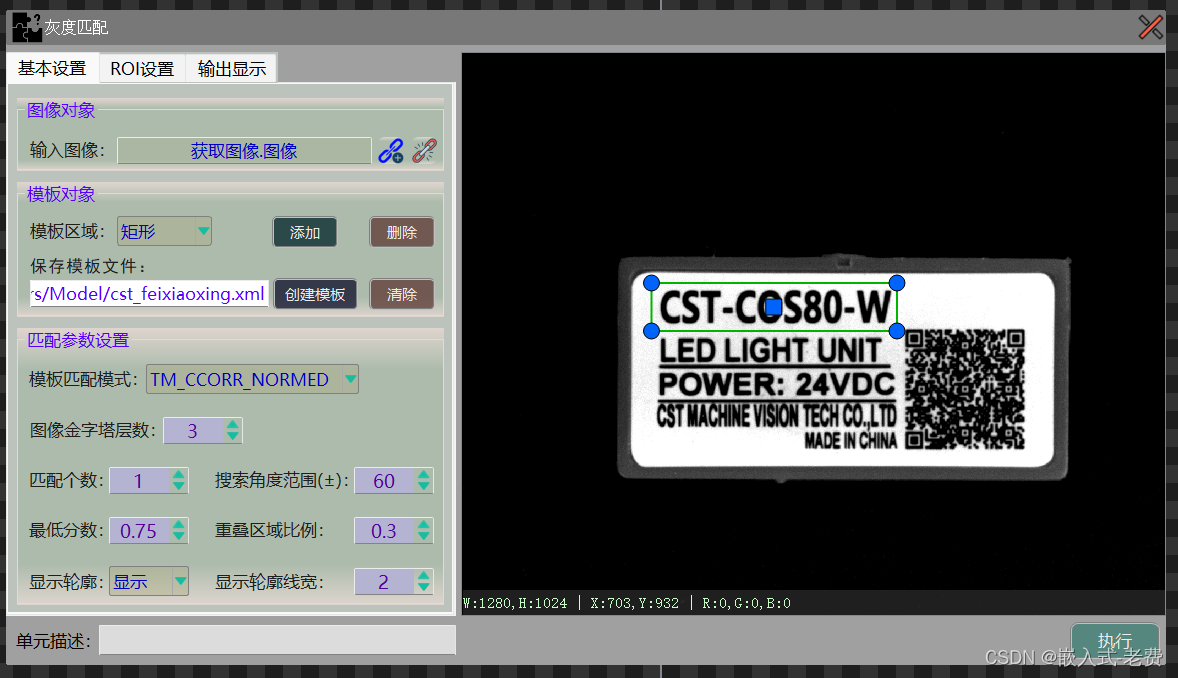The height and width of the screenshot is (678, 1178).
Task: Click the 重叠区域比例 value field showing 0.3
Action: tap(385, 531)
